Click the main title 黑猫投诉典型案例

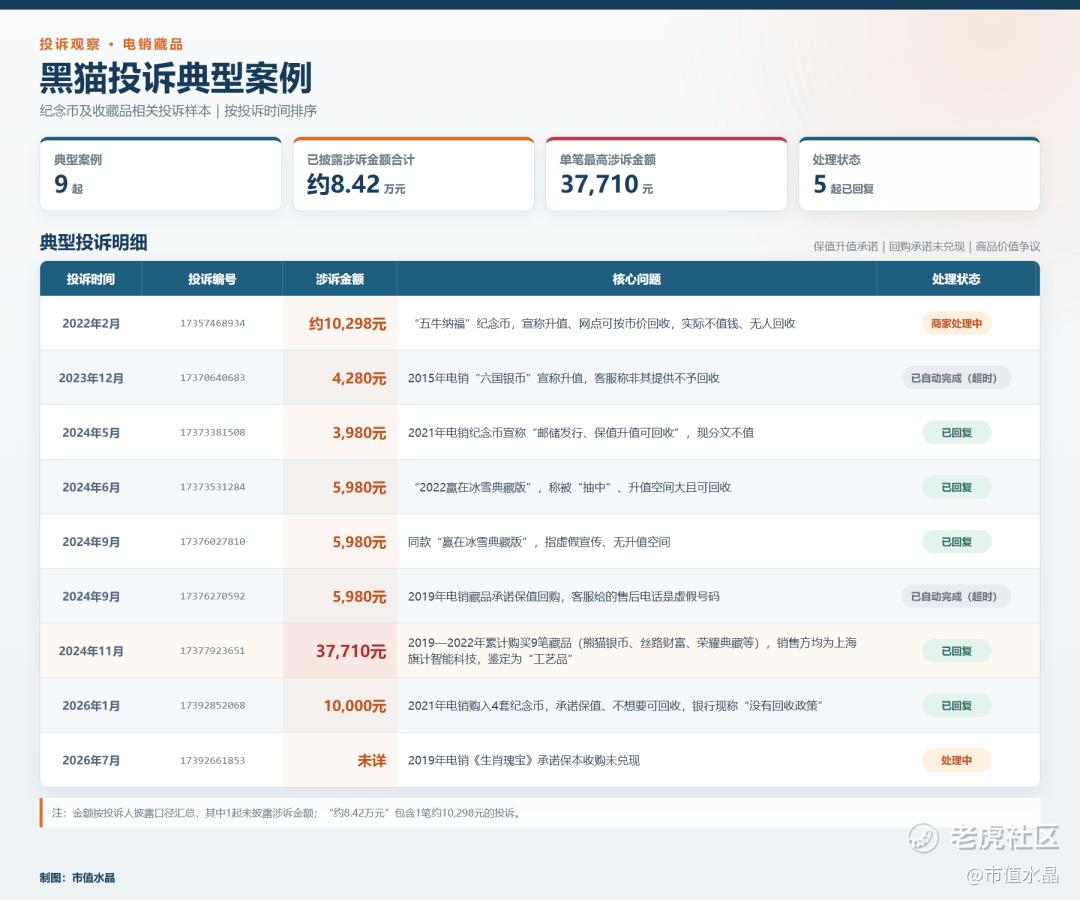(x=176, y=77)
